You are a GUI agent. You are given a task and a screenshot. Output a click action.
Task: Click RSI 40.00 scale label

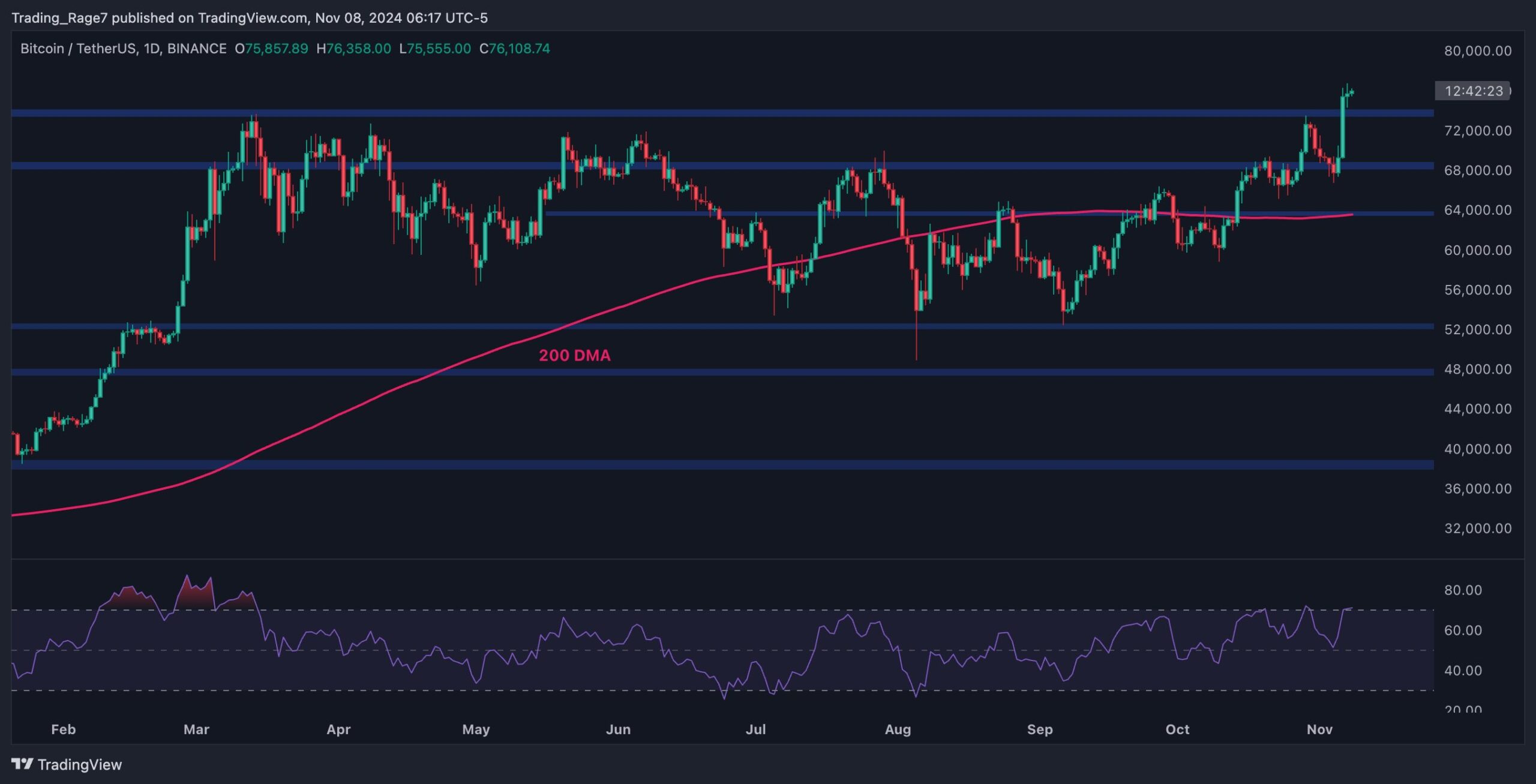pos(1463,671)
